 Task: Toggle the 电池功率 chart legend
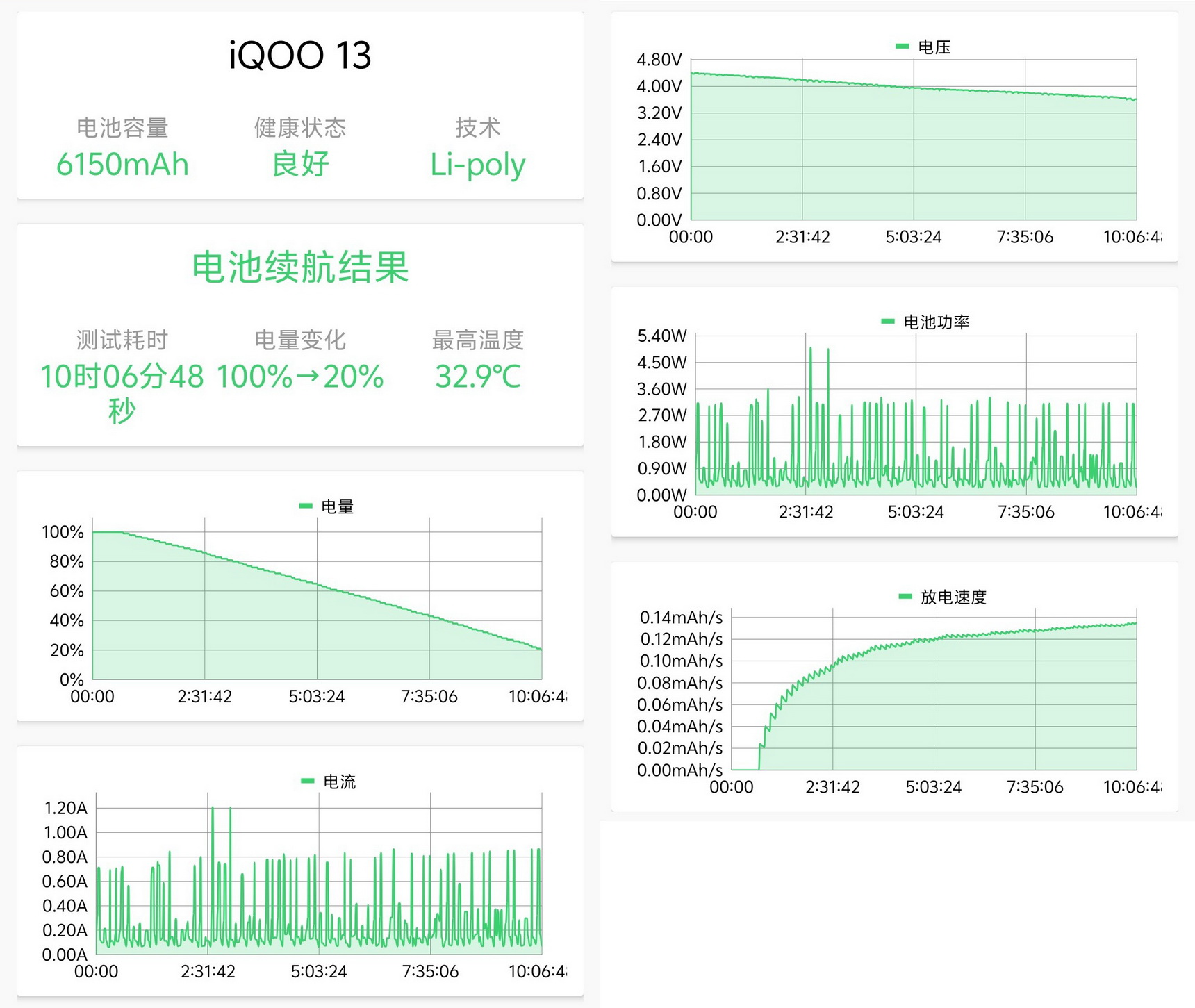(925, 322)
